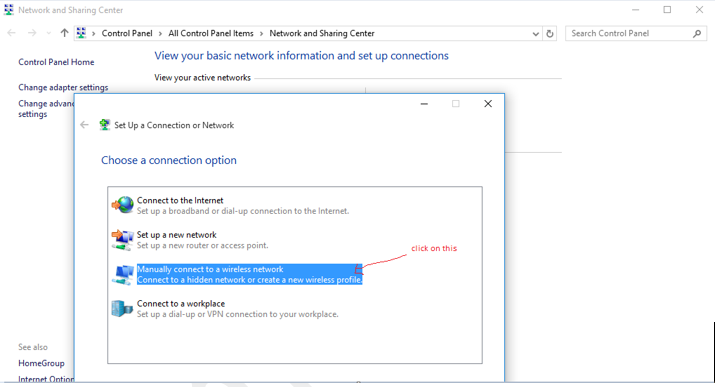Select the Control Panel breadcrumb item
This screenshot has height=387, width=717.
127,33
